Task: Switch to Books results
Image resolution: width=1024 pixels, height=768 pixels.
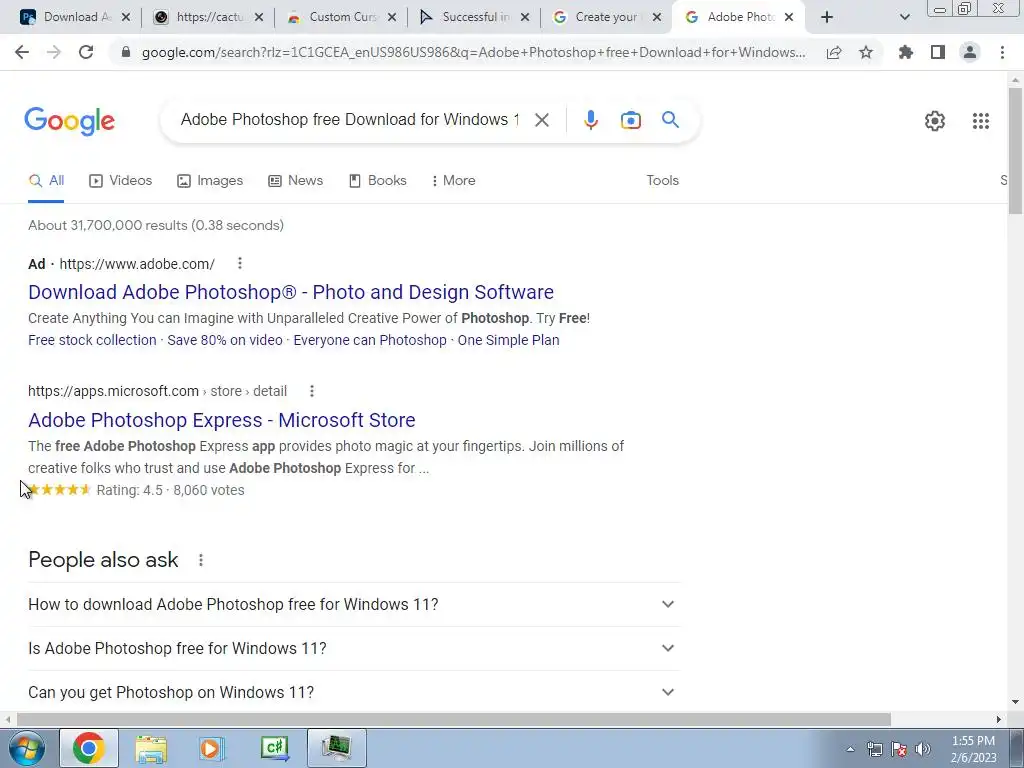Action: click(x=377, y=181)
